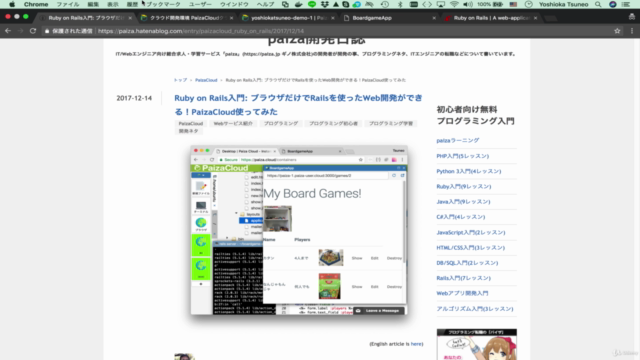The image size is (640, 360).
Task: Click the Webサービス紹介 category tag
Action: click(x=233, y=123)
